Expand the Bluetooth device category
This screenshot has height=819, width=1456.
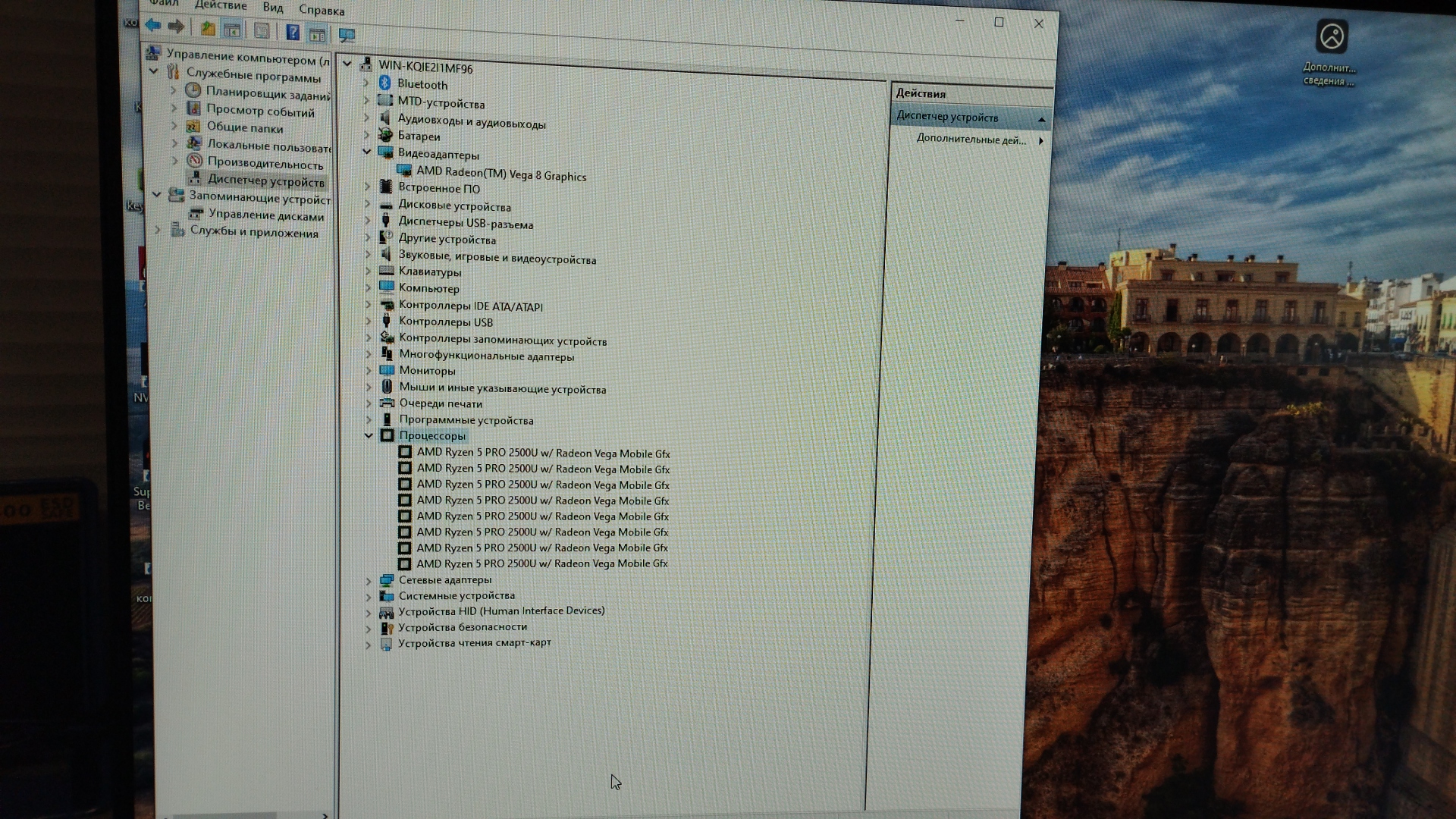click(x=366, y=82)
